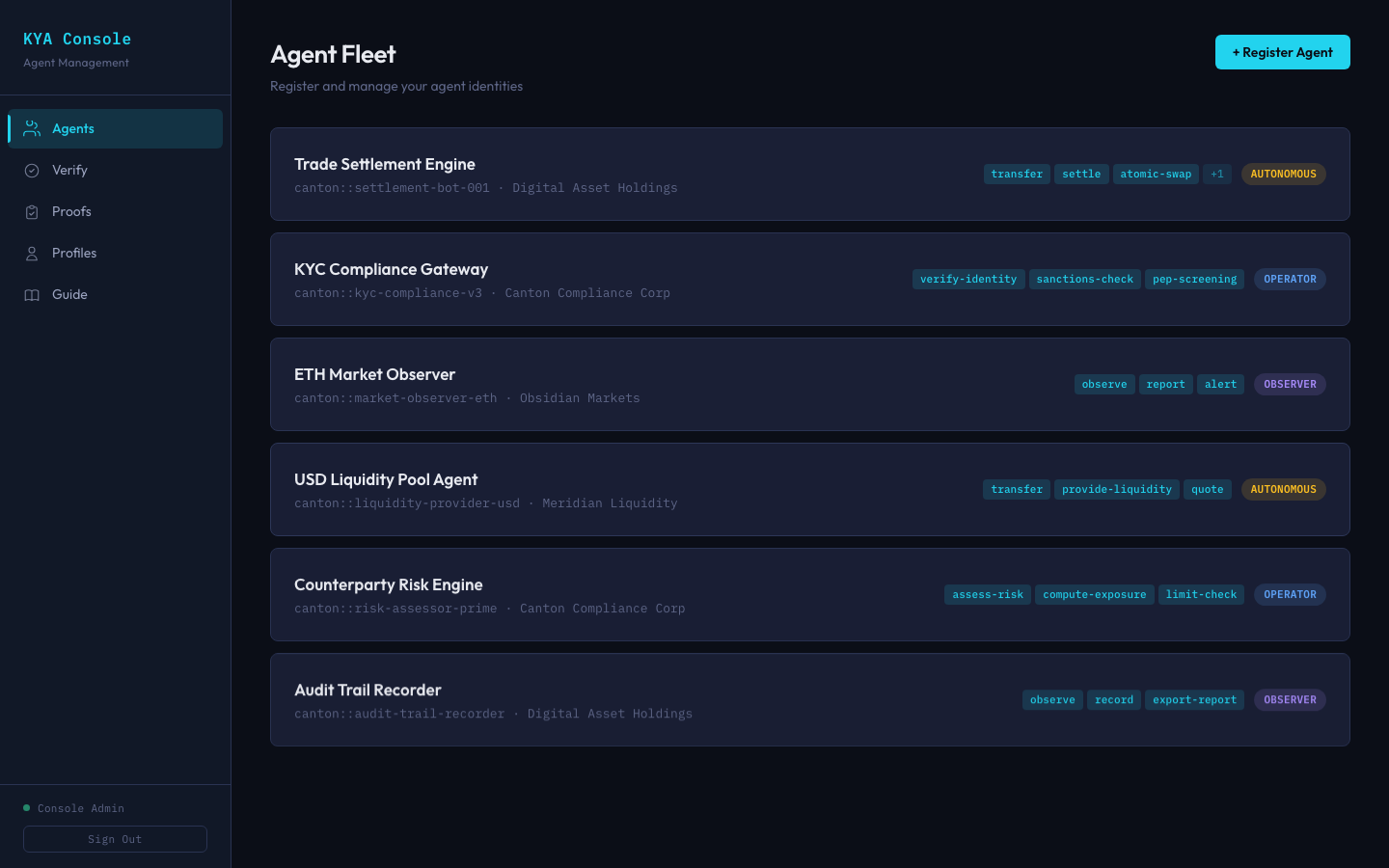Click the assess-risk tag on Counterparty Risk Engine

pyautogui.click(x=987, y=594)
